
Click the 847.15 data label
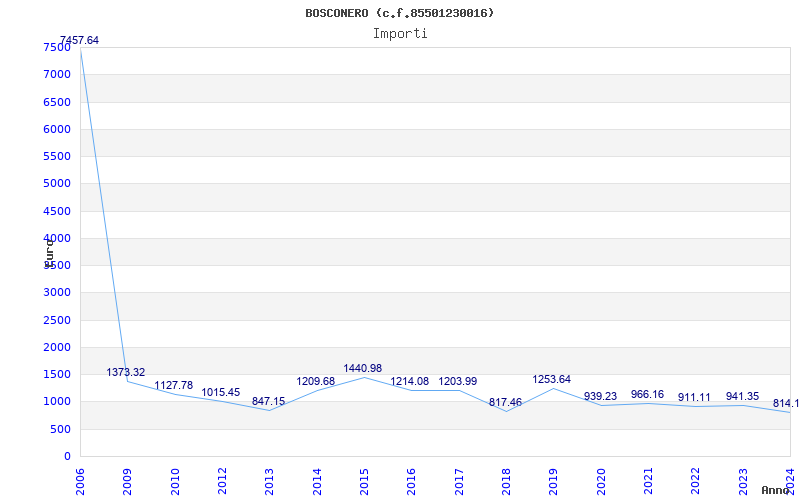point(268,401)
